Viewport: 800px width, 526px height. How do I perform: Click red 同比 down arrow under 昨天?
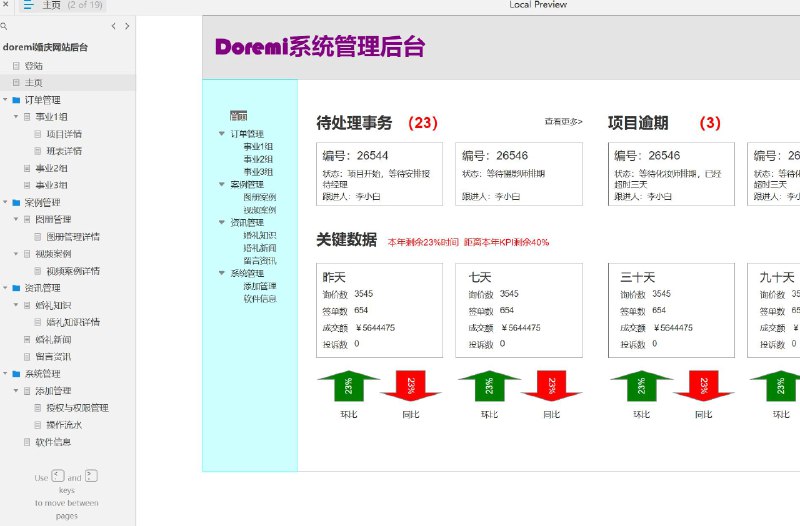click(411, 386)
